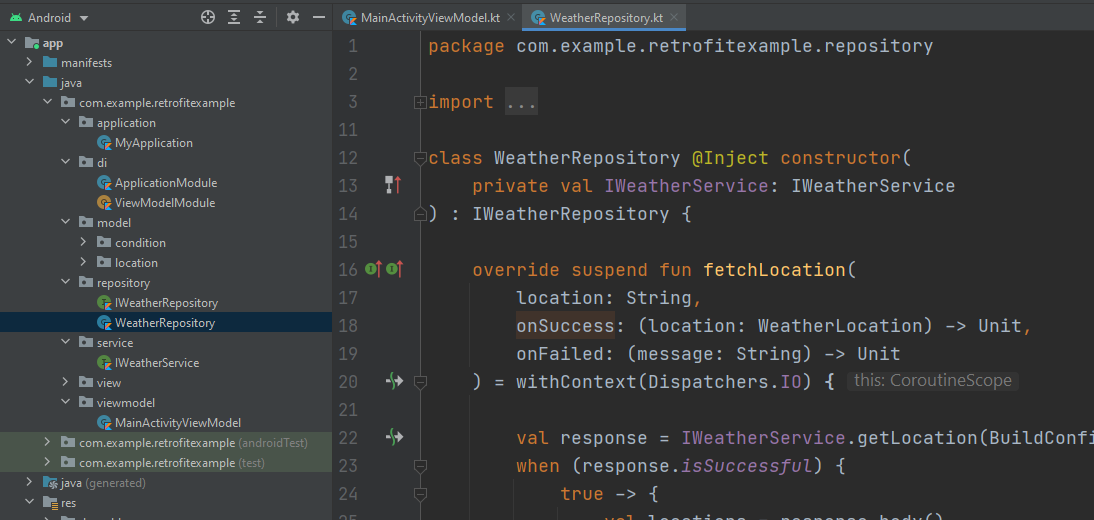Collapse the application package arrow
Viewport: 1094px width, 520px height.
click(66, 122)
